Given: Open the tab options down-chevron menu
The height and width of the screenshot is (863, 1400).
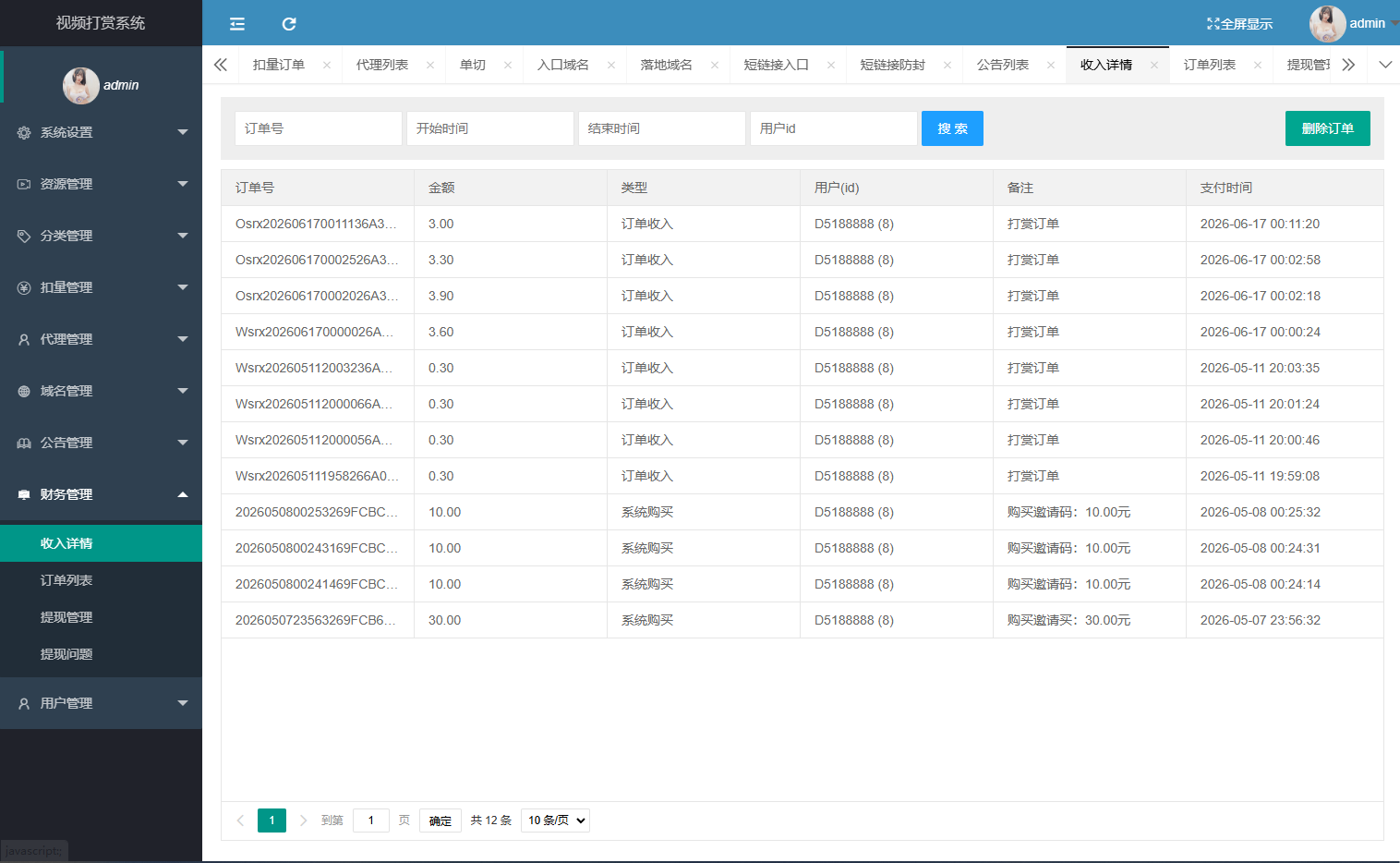Looking at the screenshot, I should click(x=1384, y=65).
